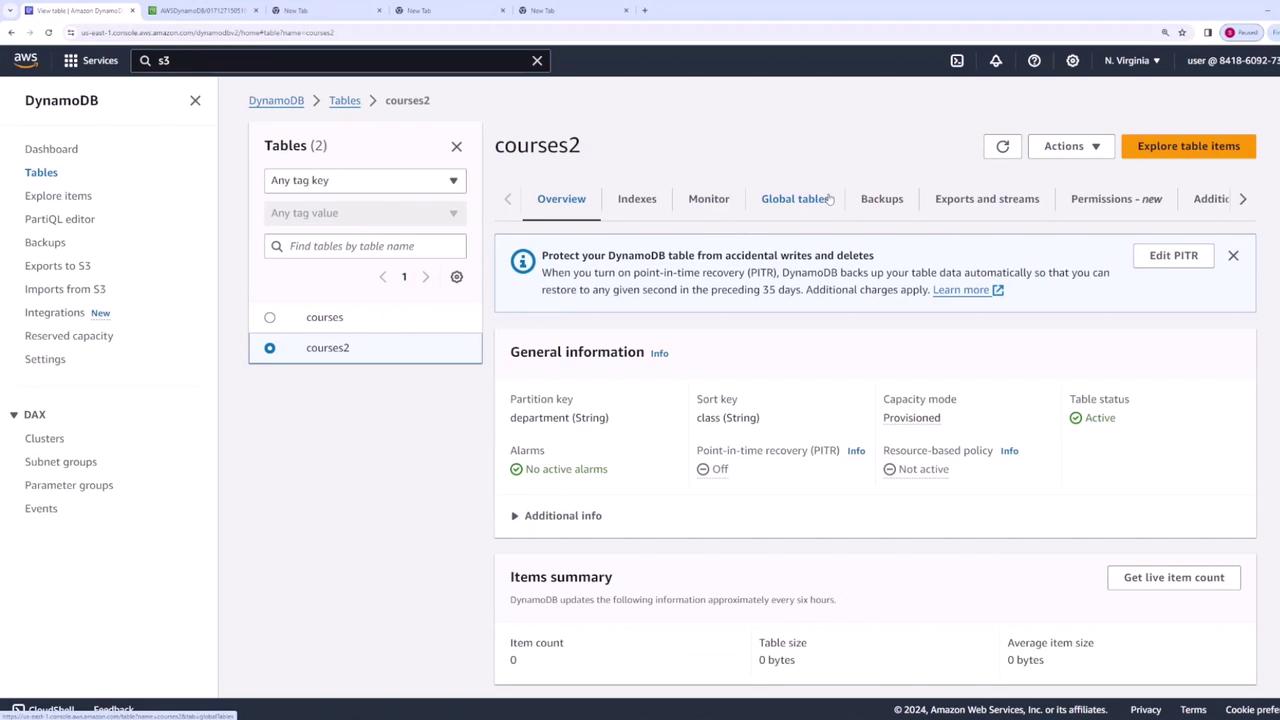Launch CloudShell from the top navigation bar
Image resolution: width=1280 pixels, height=720 pixels.
click(x=957, y=61)
